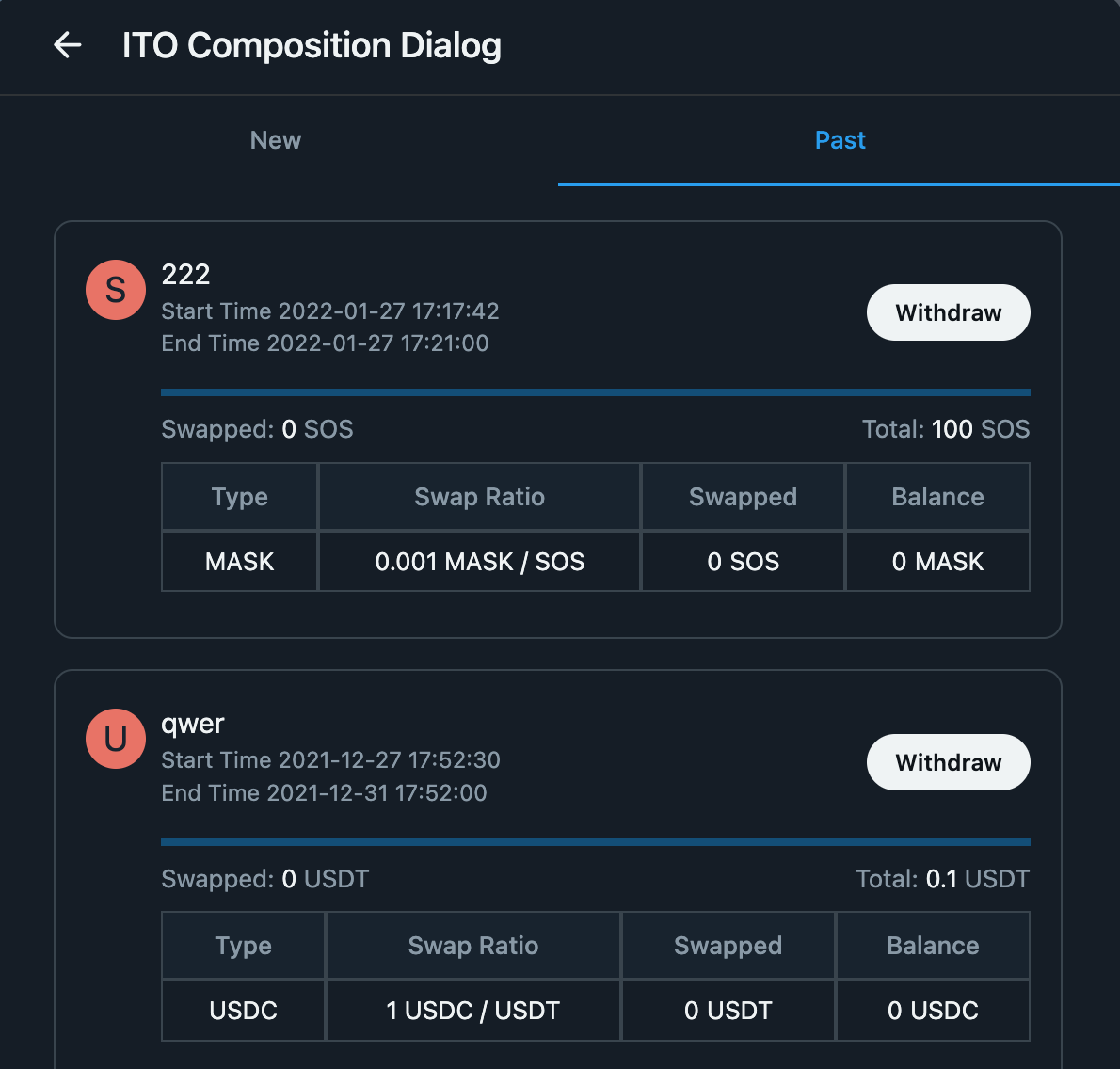This screenshot has width=1120, height=1069.
Task: Click the qwer pool progress bar
Action: 595,842
